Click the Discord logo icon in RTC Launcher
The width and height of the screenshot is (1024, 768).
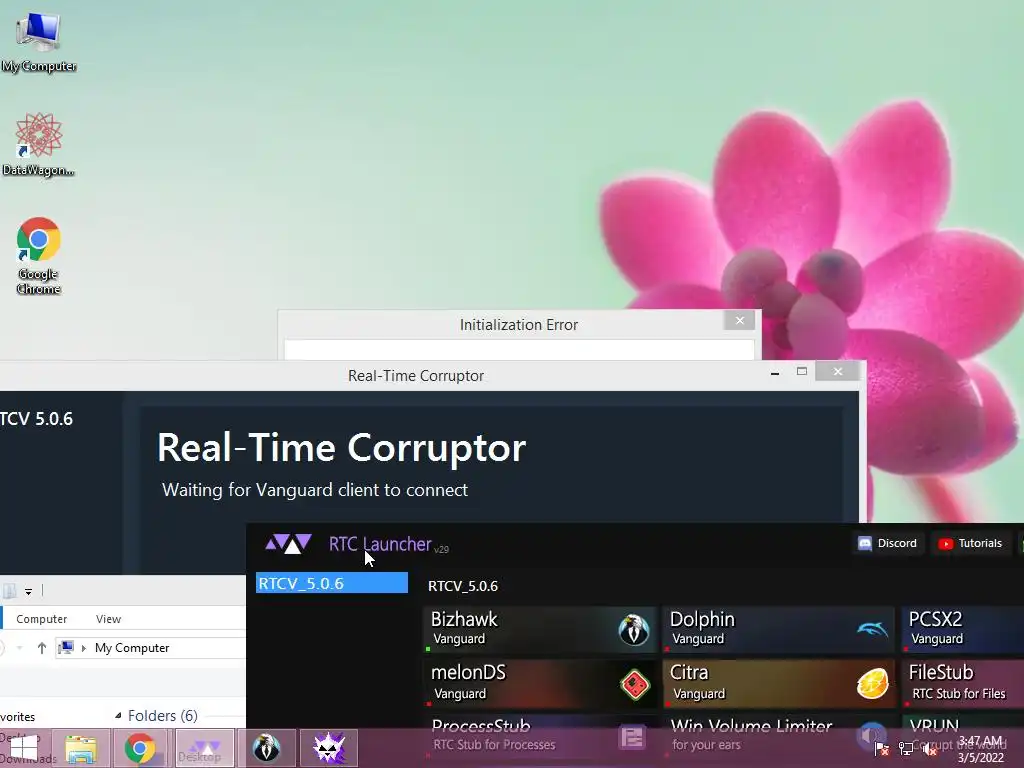[x=865, y=543]
